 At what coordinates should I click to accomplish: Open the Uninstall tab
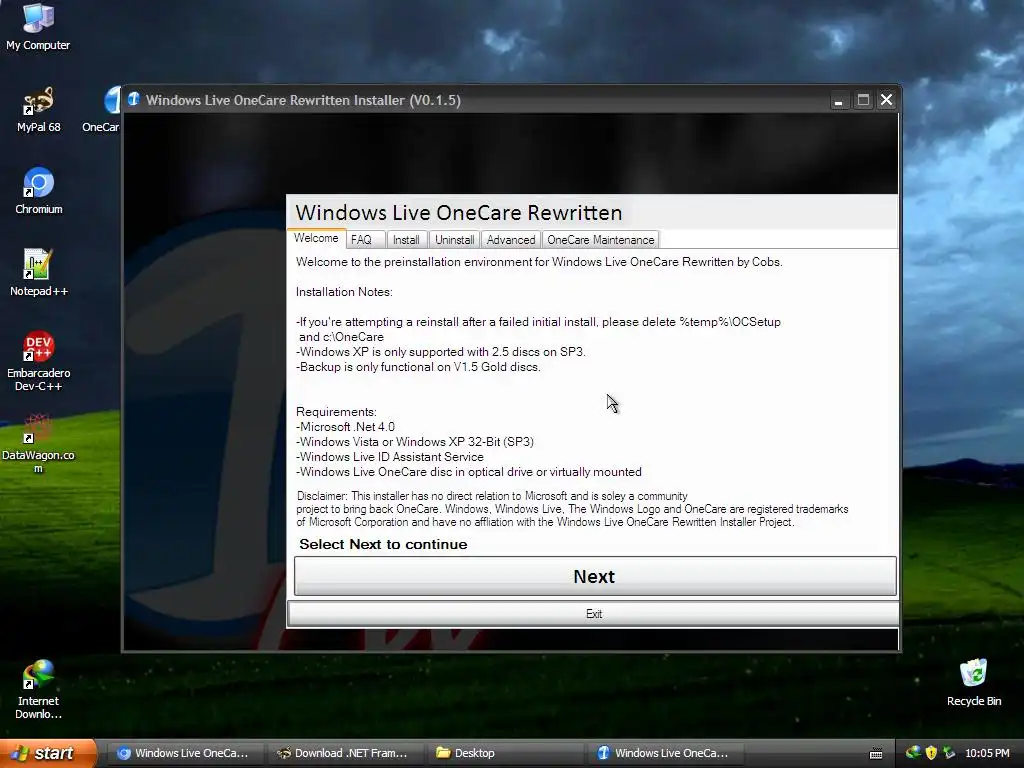[455, 240]
